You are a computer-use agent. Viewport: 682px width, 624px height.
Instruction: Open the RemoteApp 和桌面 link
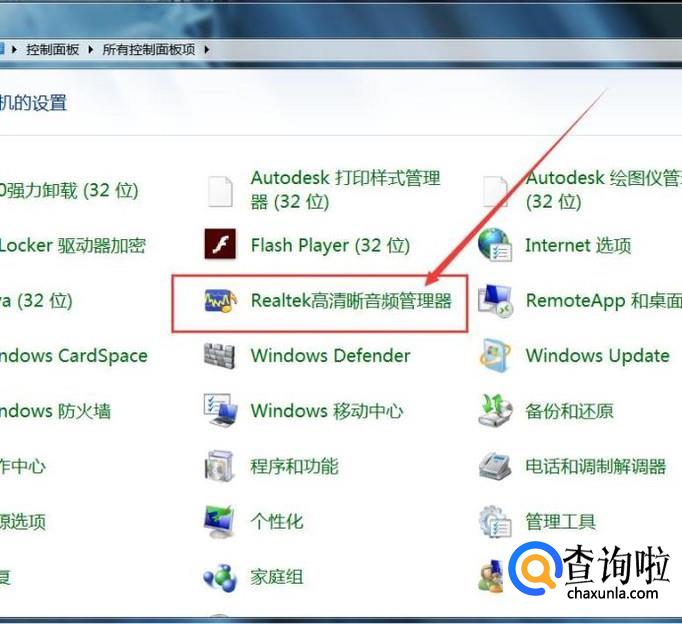pyautogui.click(x=604, y=301)
